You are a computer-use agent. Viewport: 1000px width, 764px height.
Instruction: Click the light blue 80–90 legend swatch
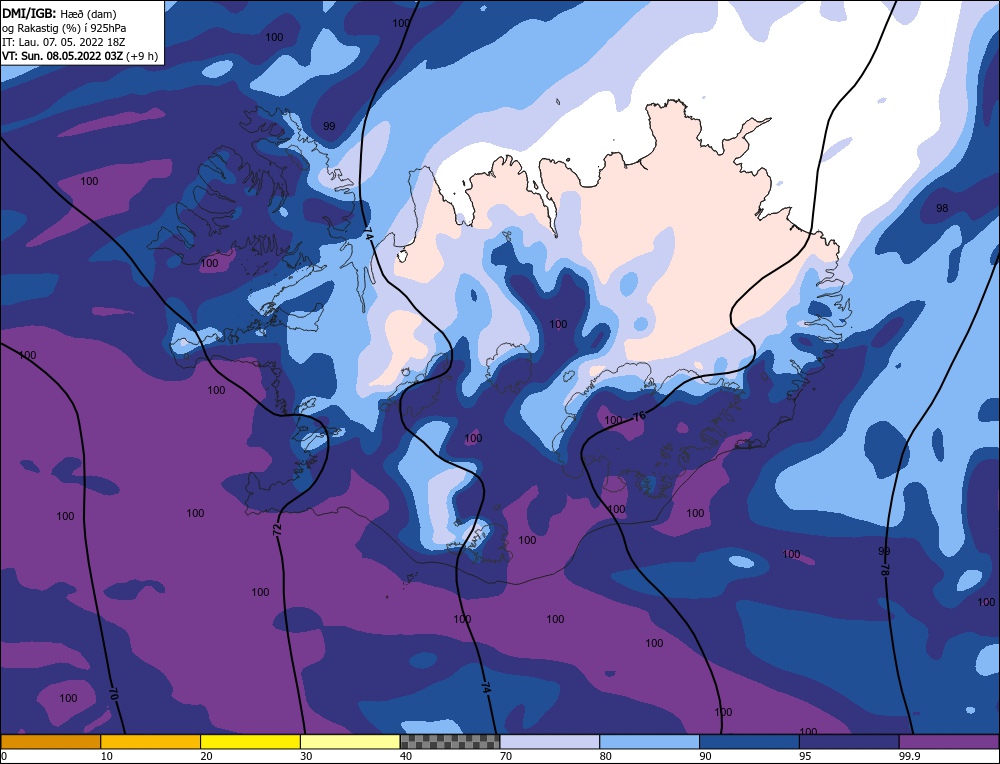tap(649, 742)
